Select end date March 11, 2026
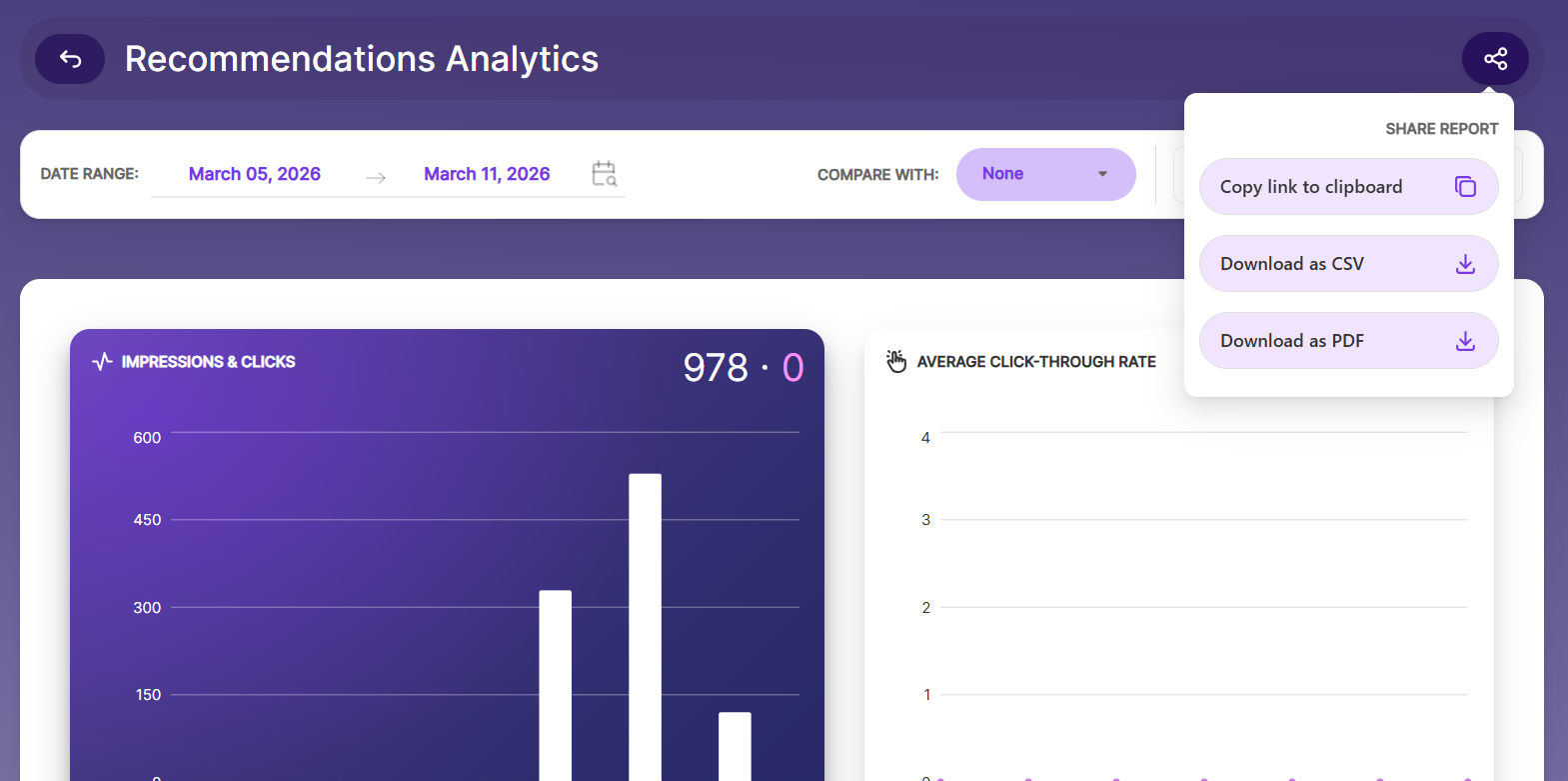 487,174
